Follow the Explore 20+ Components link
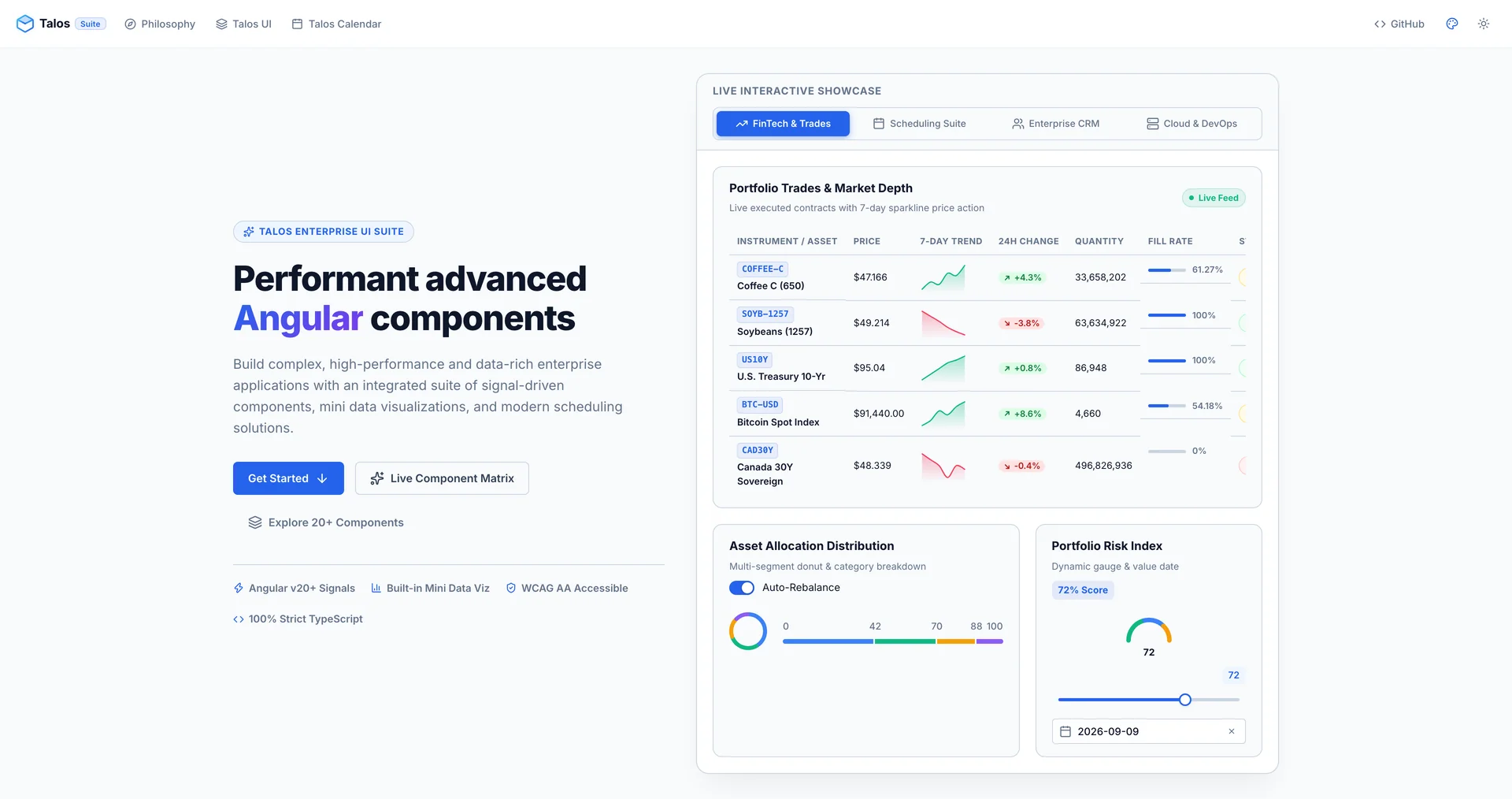Image resolution: width=1512 pixels, height=799 pixels. pyautogui.click(x=326, y=522)
